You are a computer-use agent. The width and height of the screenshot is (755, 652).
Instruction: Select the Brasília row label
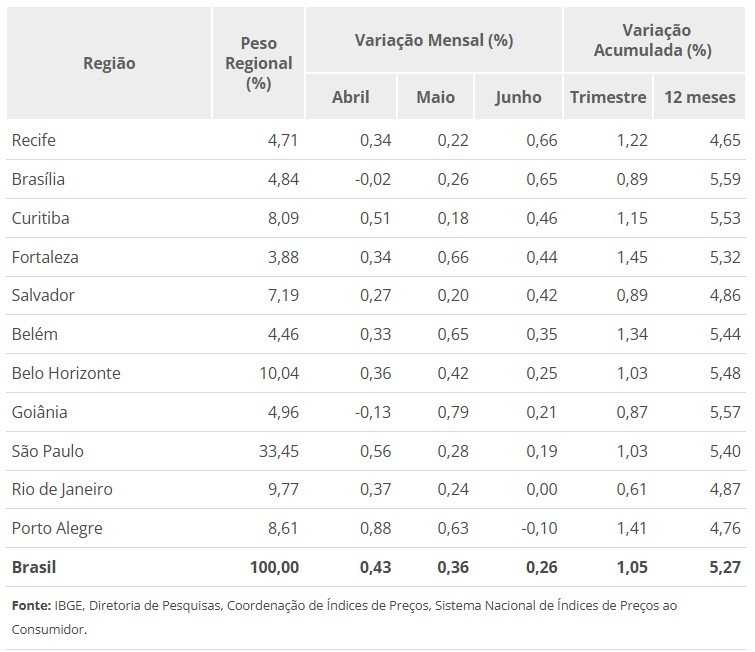click(38, 179)
